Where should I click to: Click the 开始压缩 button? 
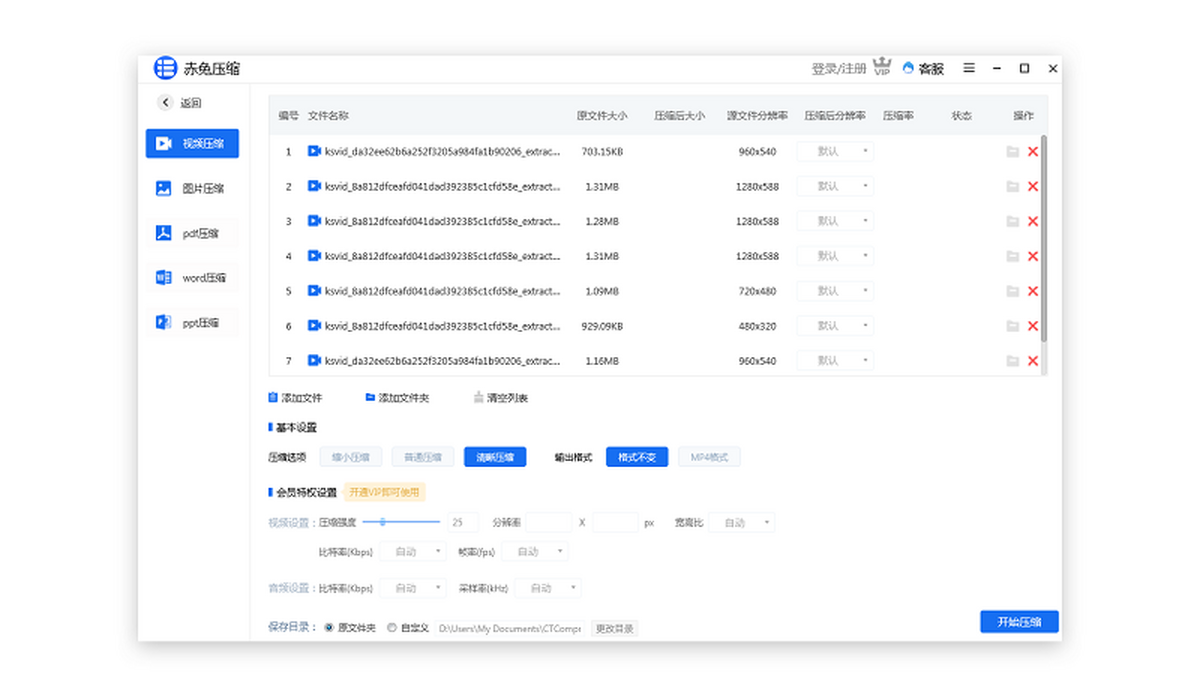[x=1019, y=622]
